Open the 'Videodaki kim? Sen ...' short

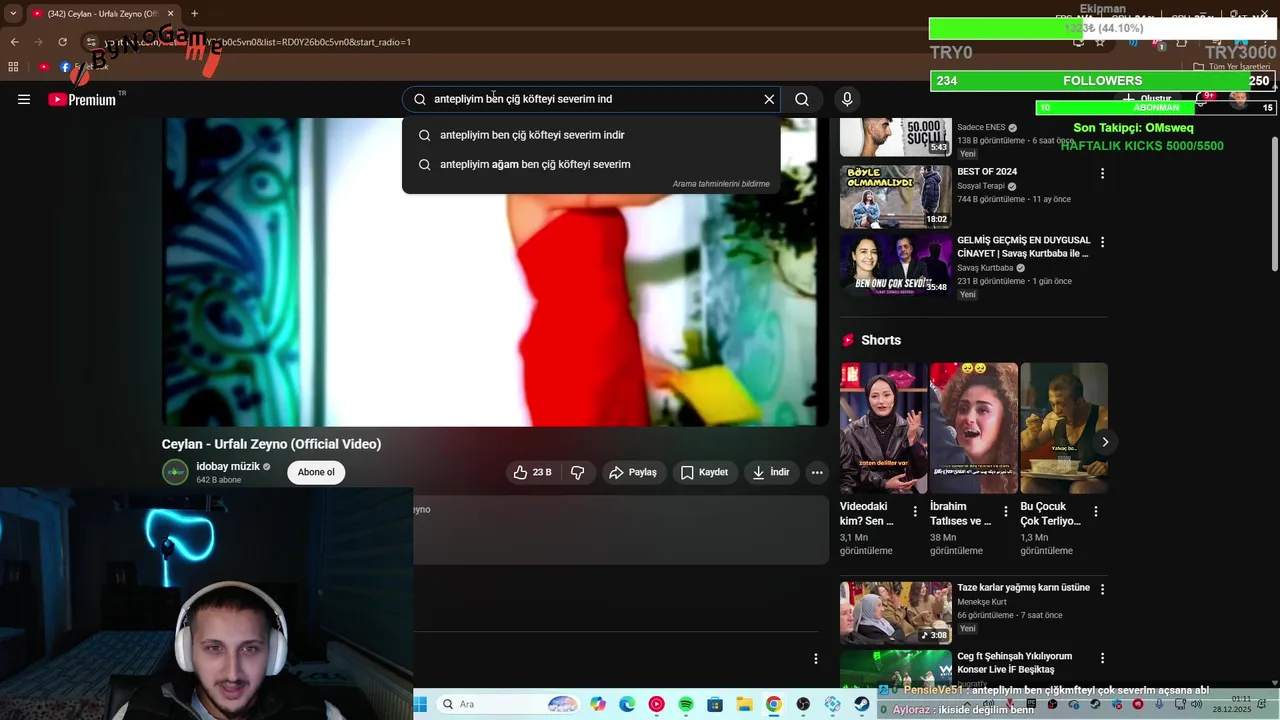[883, 428]
